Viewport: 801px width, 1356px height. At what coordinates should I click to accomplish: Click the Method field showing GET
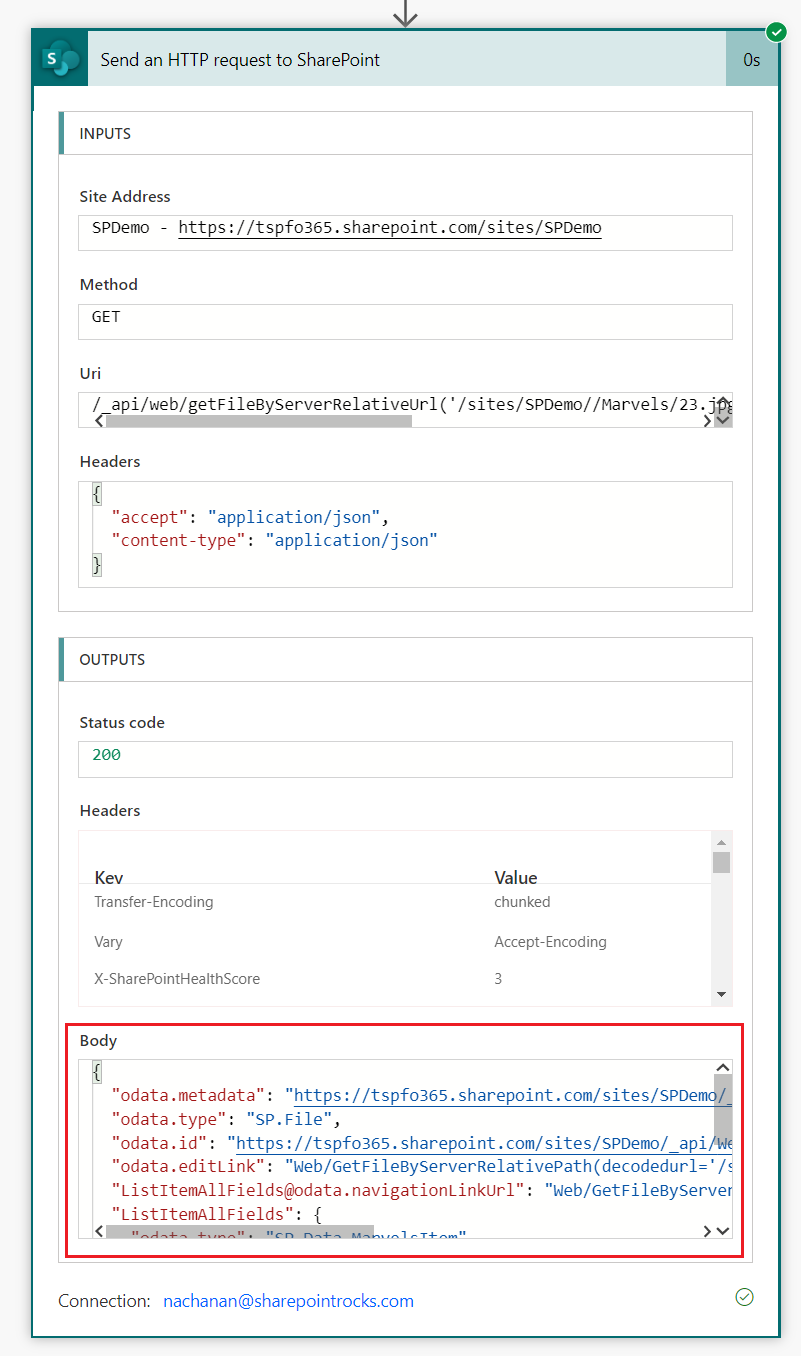(405, 321)
